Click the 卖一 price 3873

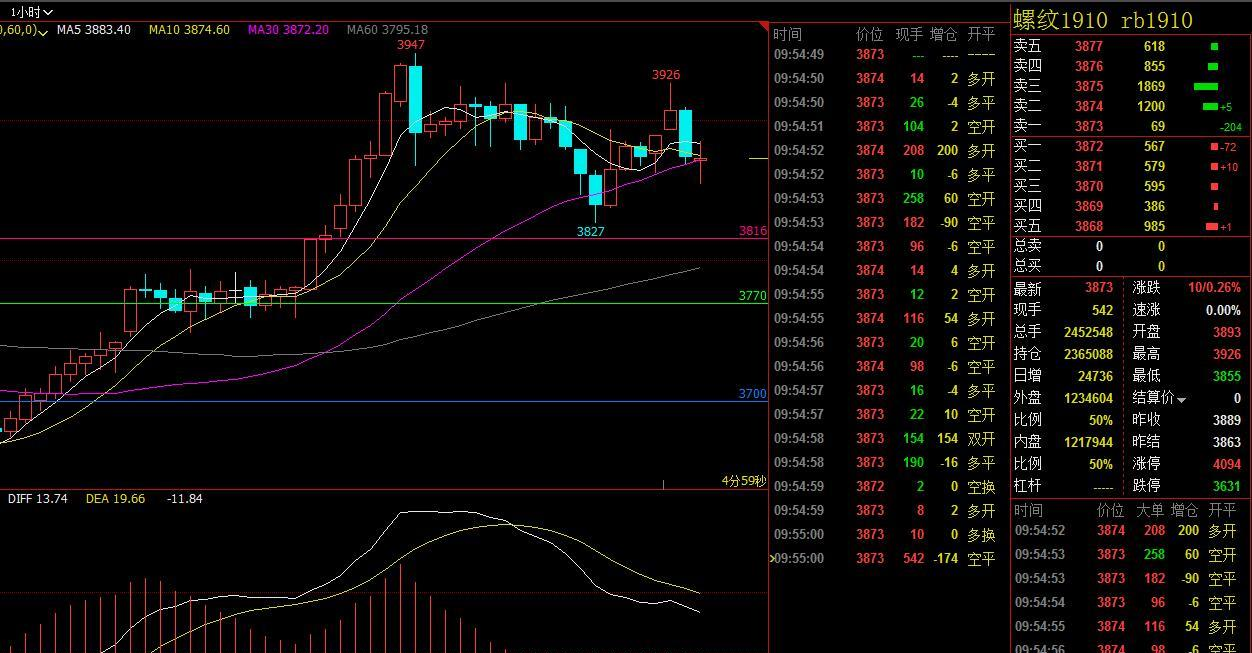(x=1089, y=127)
